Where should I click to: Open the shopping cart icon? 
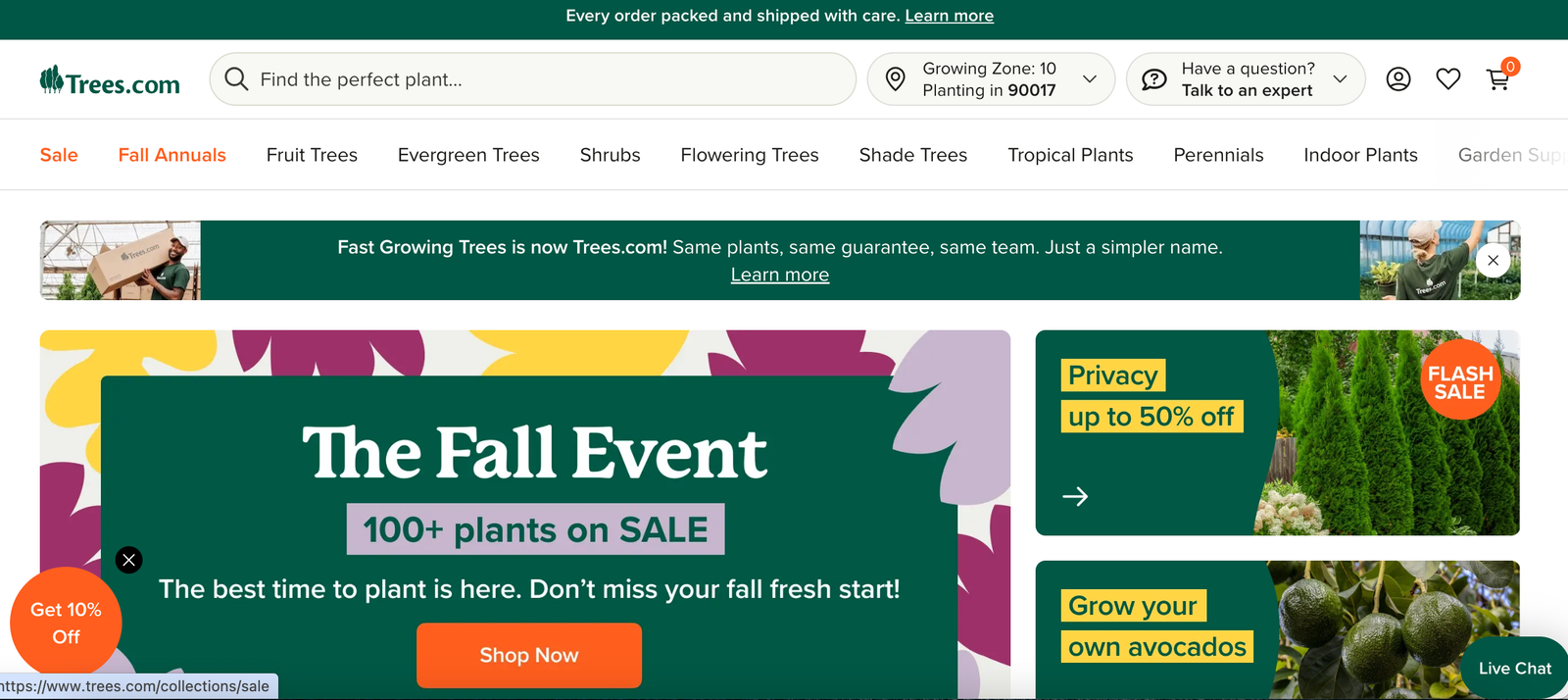(1499, 78)
